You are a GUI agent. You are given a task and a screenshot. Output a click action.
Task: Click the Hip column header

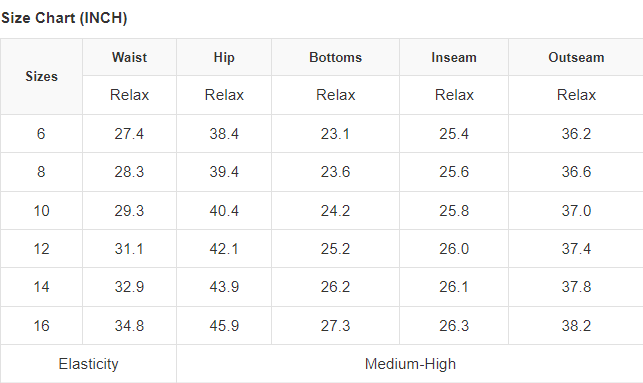tap(224, 57)
